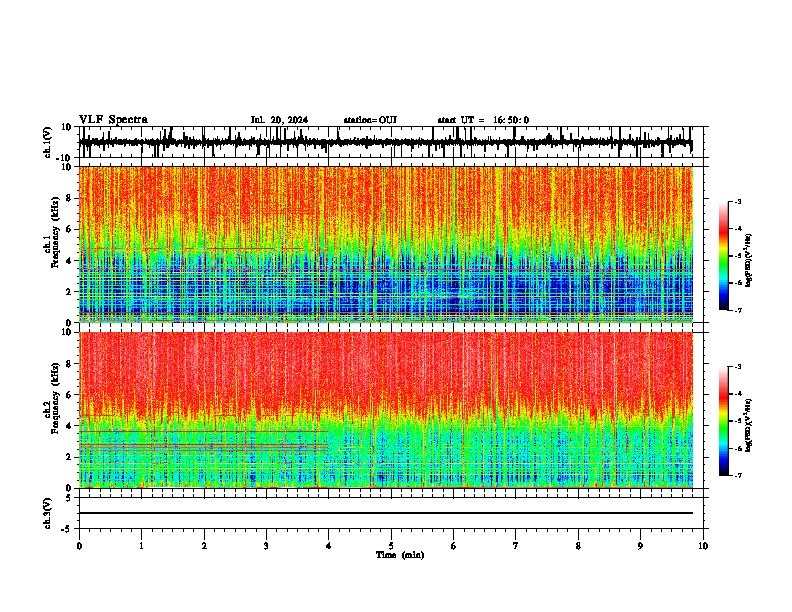Click the time axis tick label "2"
The height and width of the screenshot is (612, 792).
pos(204,546)
